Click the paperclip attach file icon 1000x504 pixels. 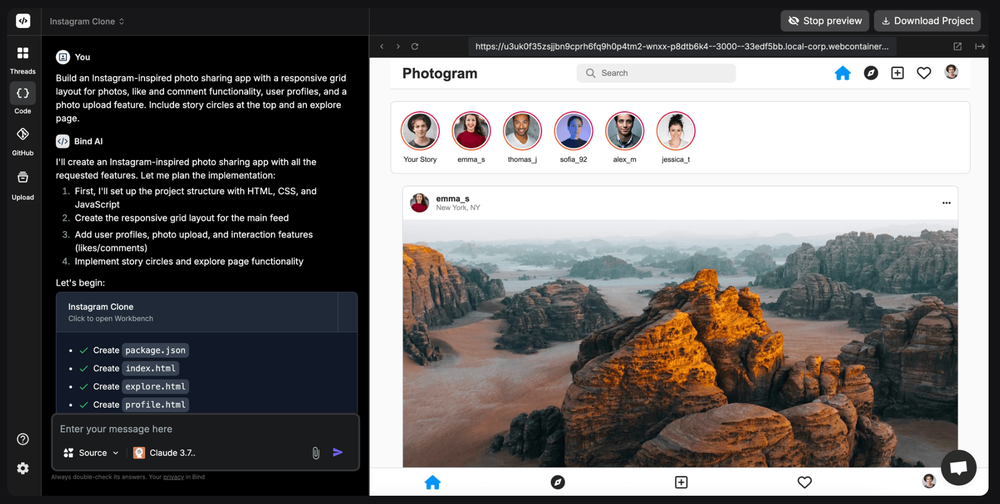coord(315,453)
